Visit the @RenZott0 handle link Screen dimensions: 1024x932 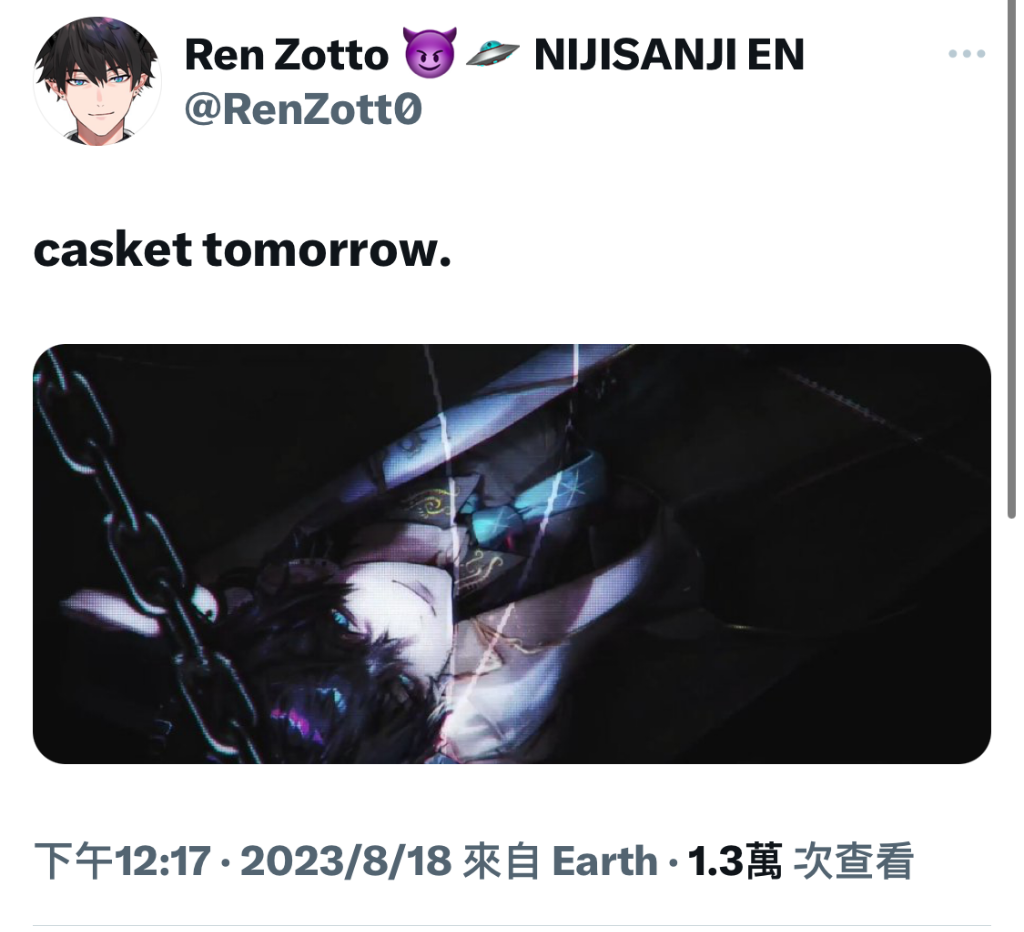(303, 109)
